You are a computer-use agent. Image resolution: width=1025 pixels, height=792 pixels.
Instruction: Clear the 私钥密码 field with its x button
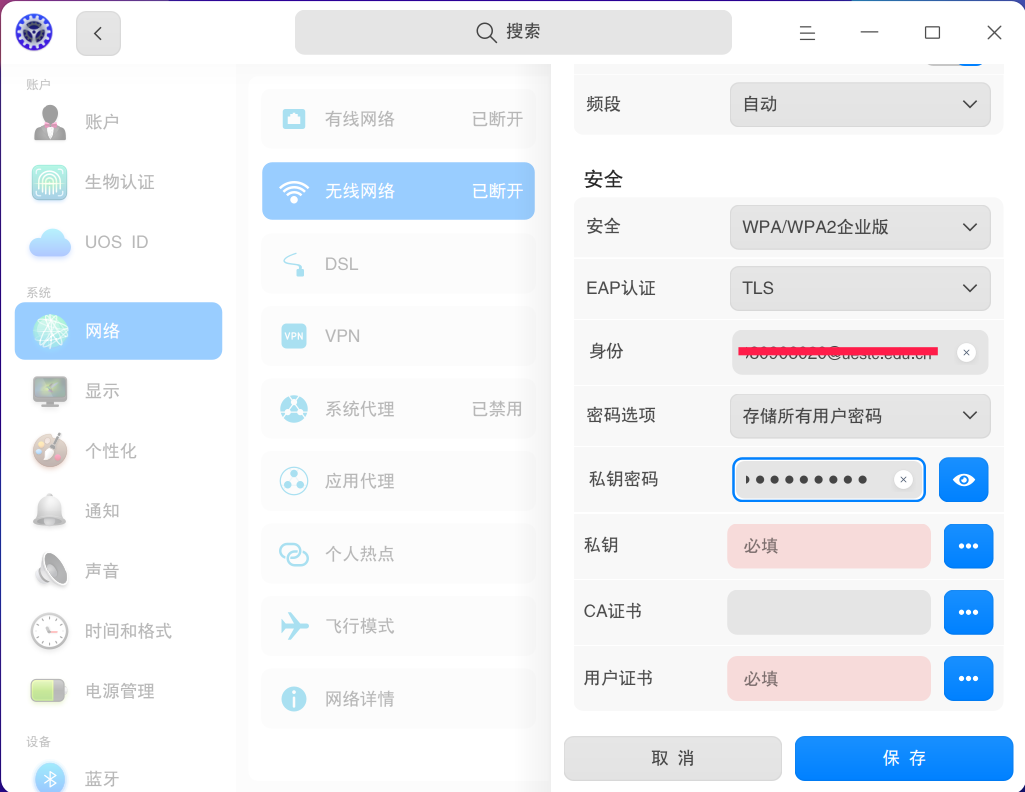[x=903, y=480]
